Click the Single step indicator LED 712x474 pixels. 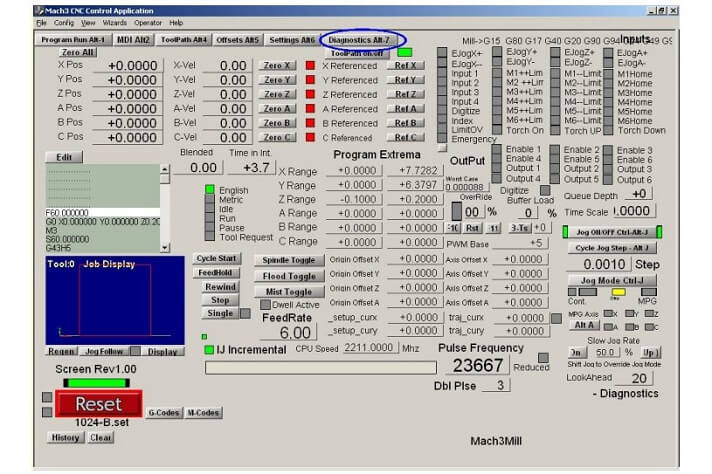pyautogui.click(x=245, y=313)
